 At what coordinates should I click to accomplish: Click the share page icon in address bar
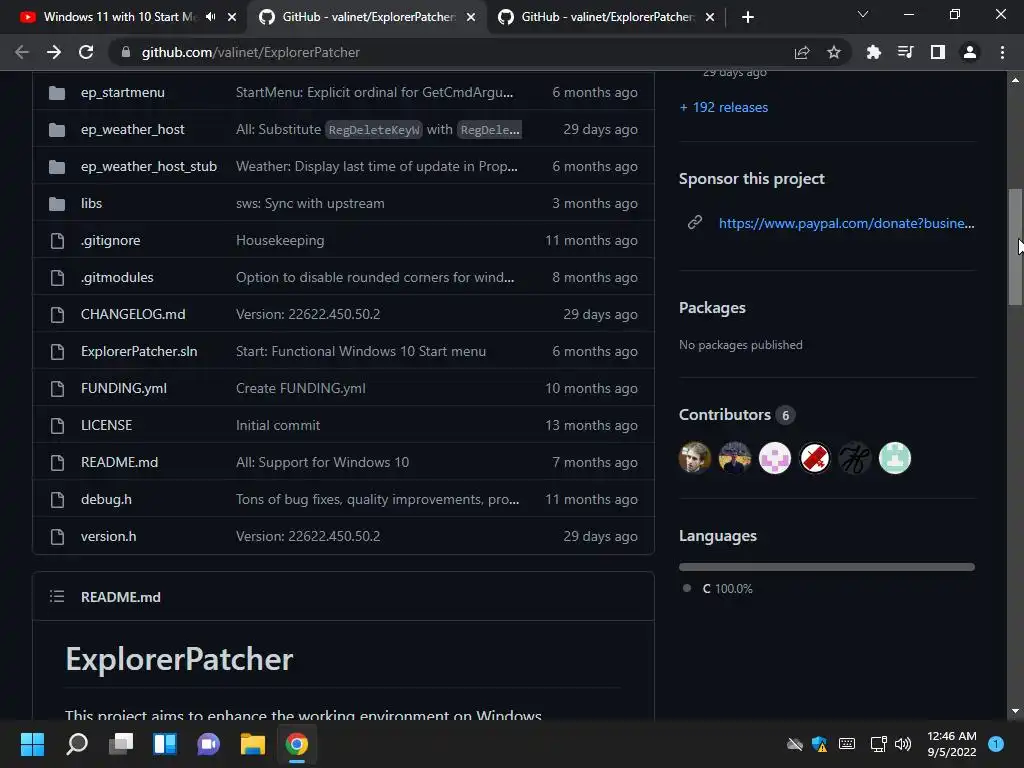802,52
